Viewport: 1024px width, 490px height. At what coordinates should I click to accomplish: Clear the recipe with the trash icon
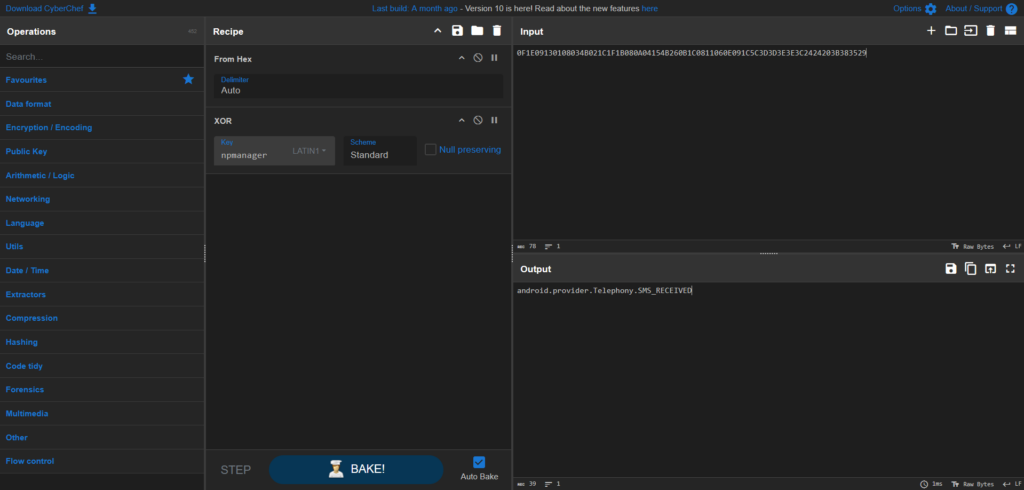coord(496,31)
